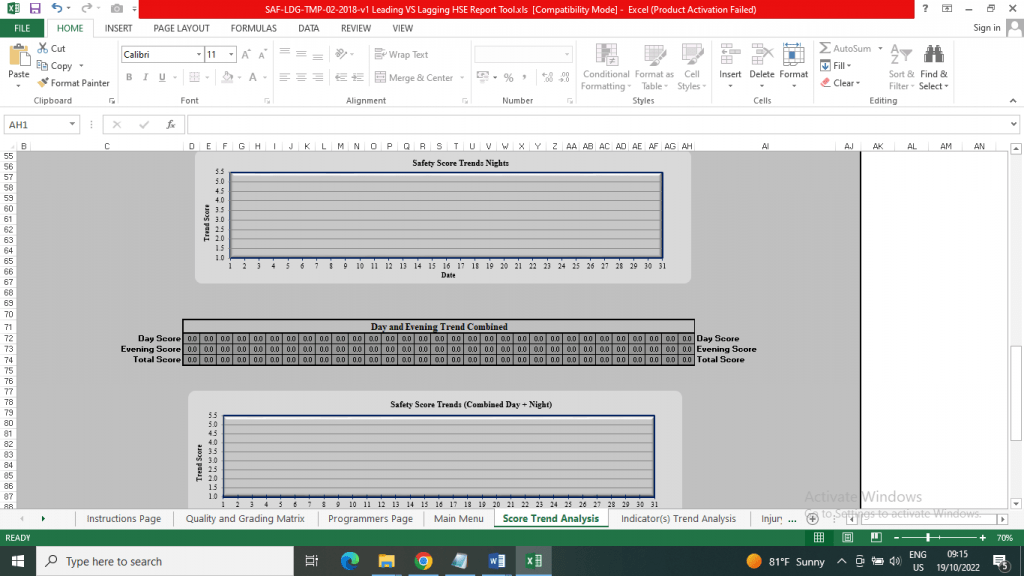This screenshot has height=576, width=1024.
Task: Open the Name Box dropdown arrow
Action: [x=72, y=124]
